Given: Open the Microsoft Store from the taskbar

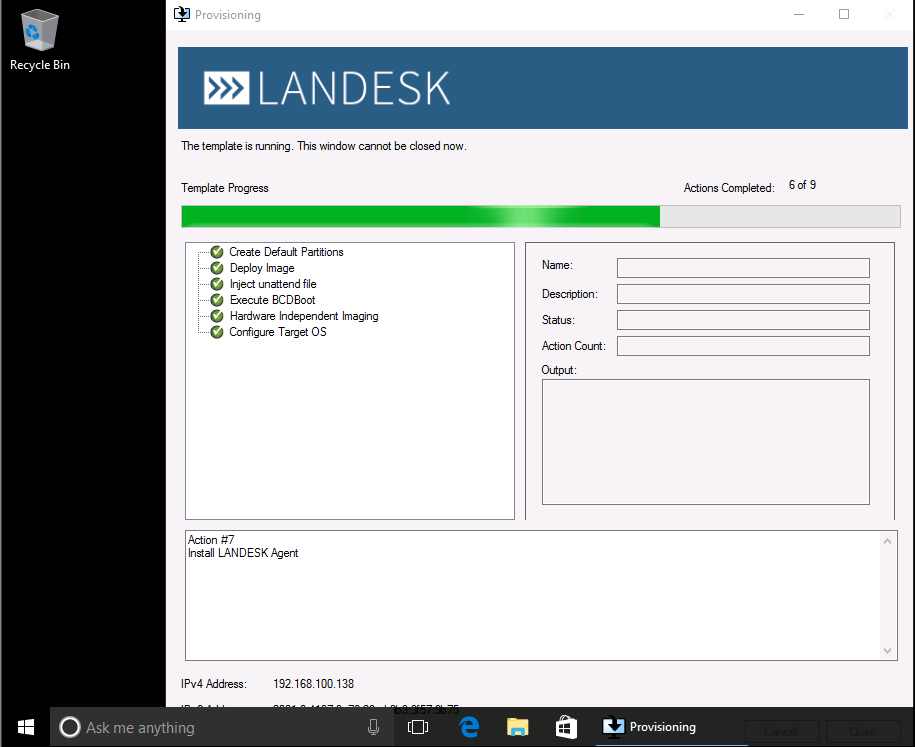Looking at the screenshot, I should pos(565,727).
